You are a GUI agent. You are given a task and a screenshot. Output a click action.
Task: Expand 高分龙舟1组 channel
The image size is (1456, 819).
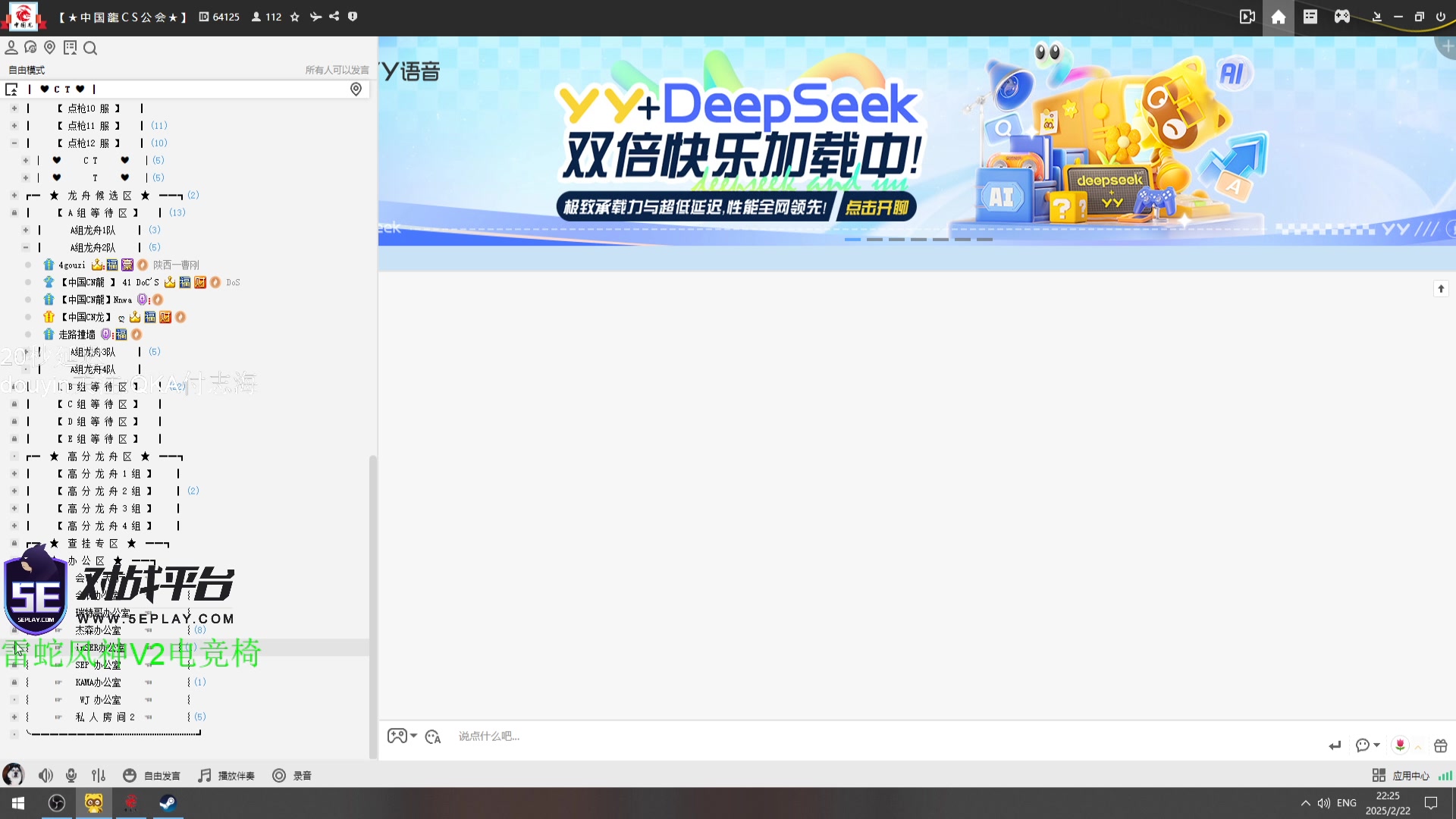[14, 474]
